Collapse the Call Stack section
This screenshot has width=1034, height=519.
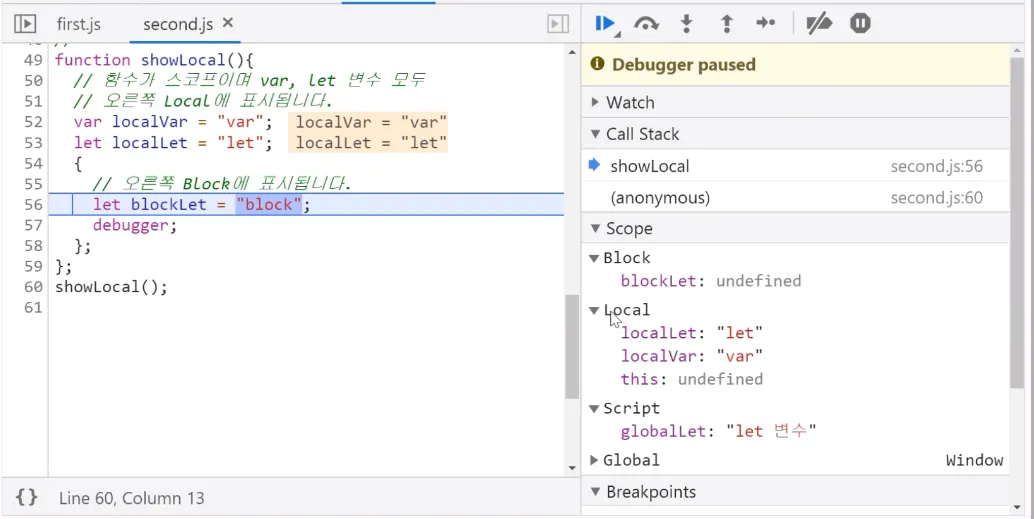[641, 134]
